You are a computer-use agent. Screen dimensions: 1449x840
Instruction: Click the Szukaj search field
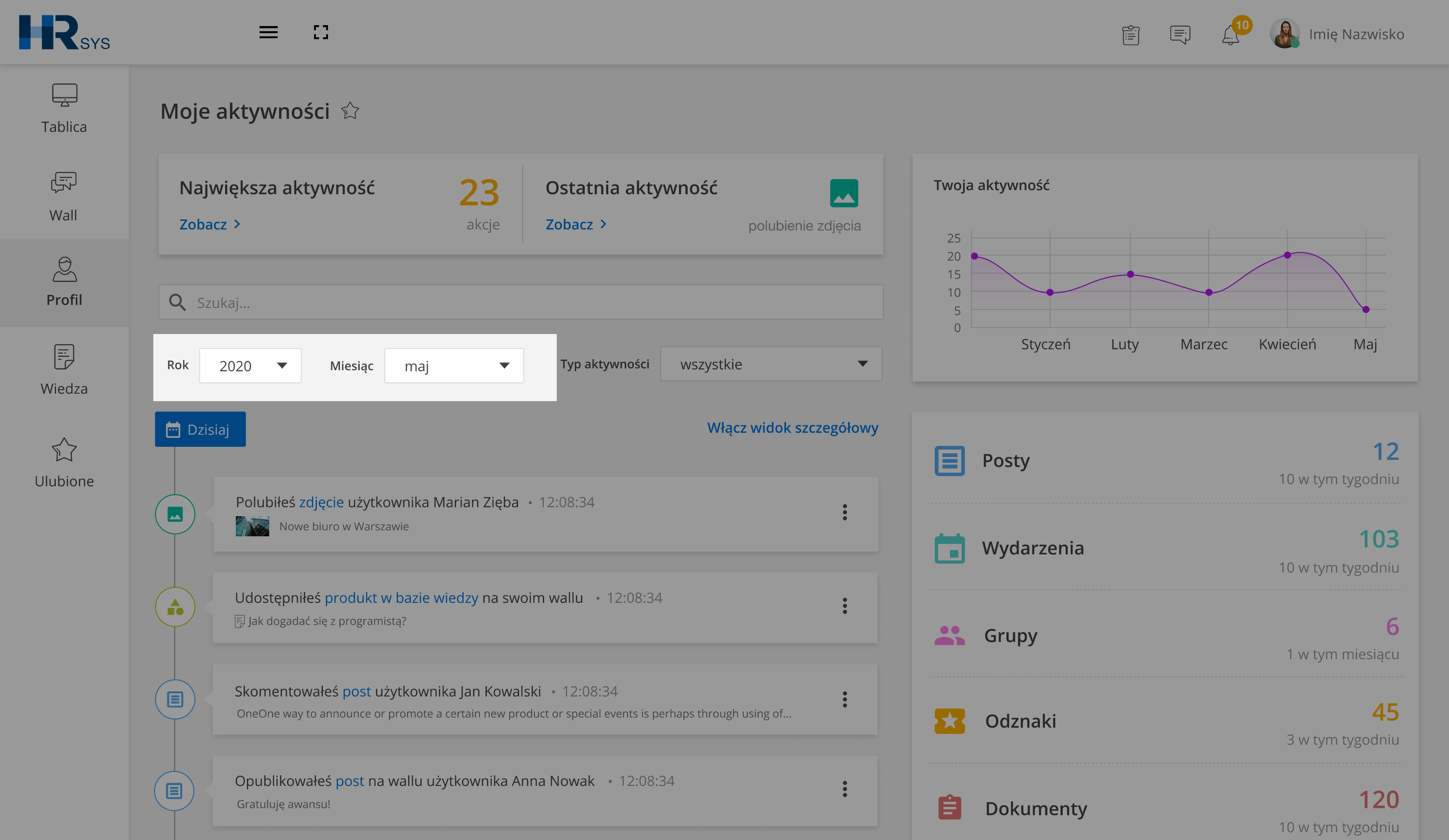pyautogui.click(x=521, y=302)
